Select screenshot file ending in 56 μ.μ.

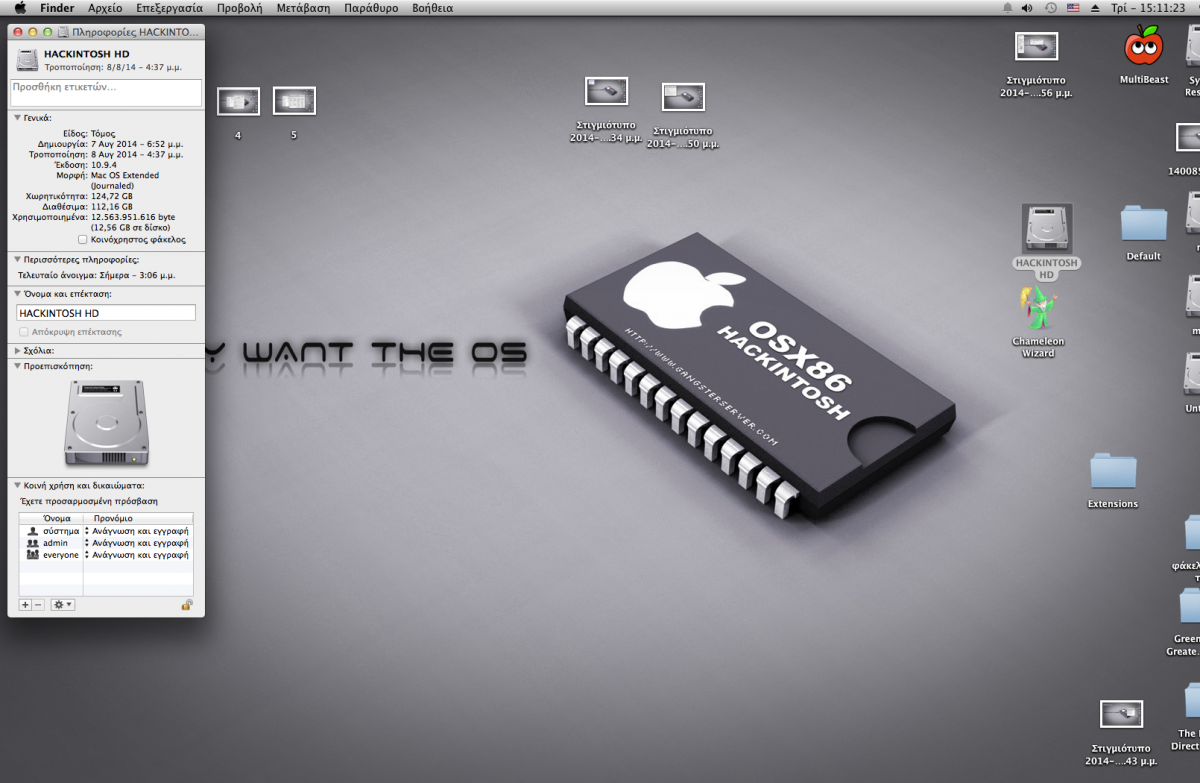click(1036, 45)
